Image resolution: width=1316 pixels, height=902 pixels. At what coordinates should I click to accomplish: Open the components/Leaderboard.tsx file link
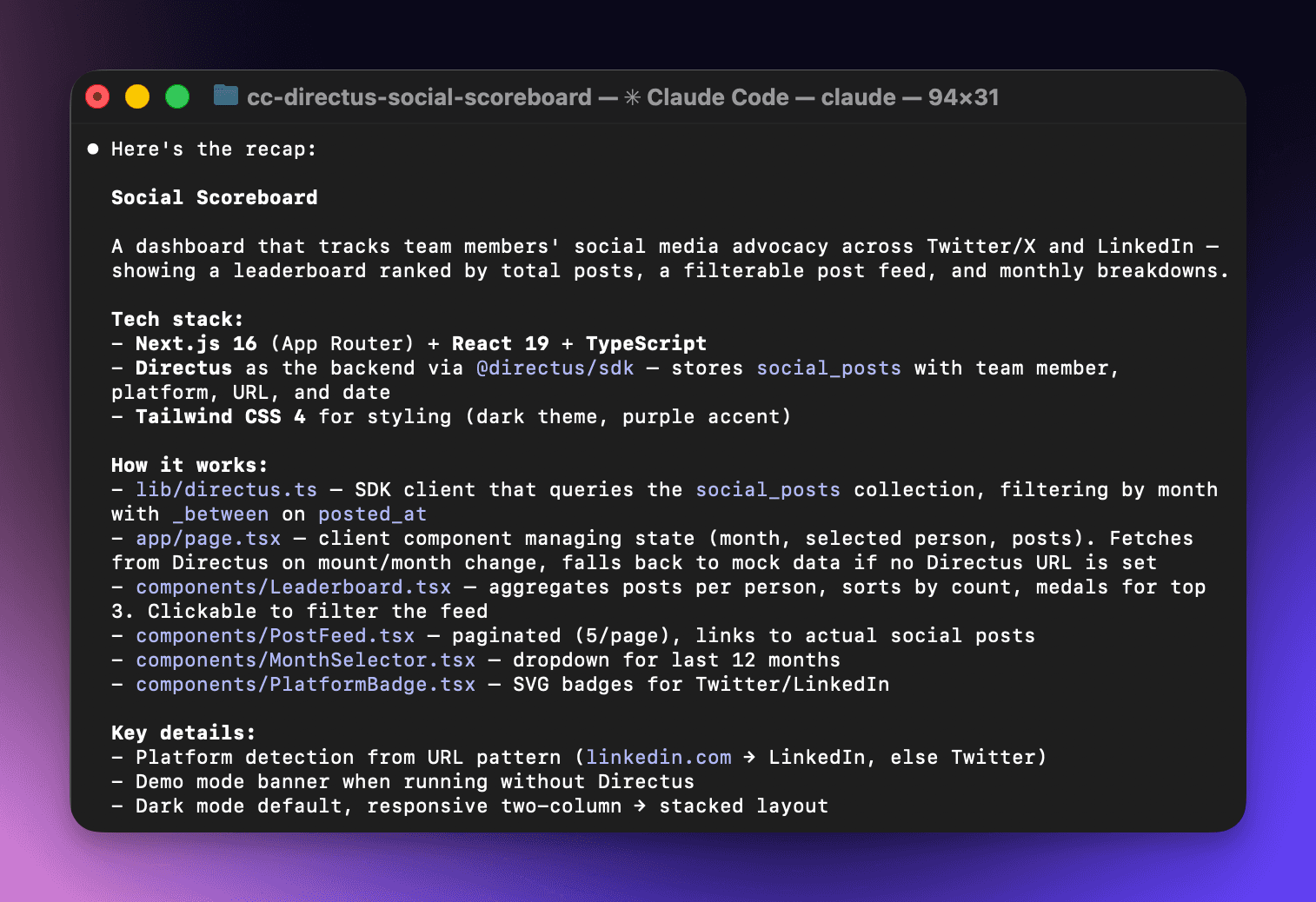[x=294, y=587]
